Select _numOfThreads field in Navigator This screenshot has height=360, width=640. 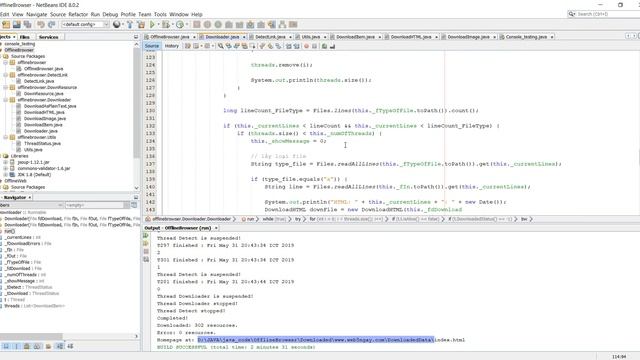pos(24,275)
